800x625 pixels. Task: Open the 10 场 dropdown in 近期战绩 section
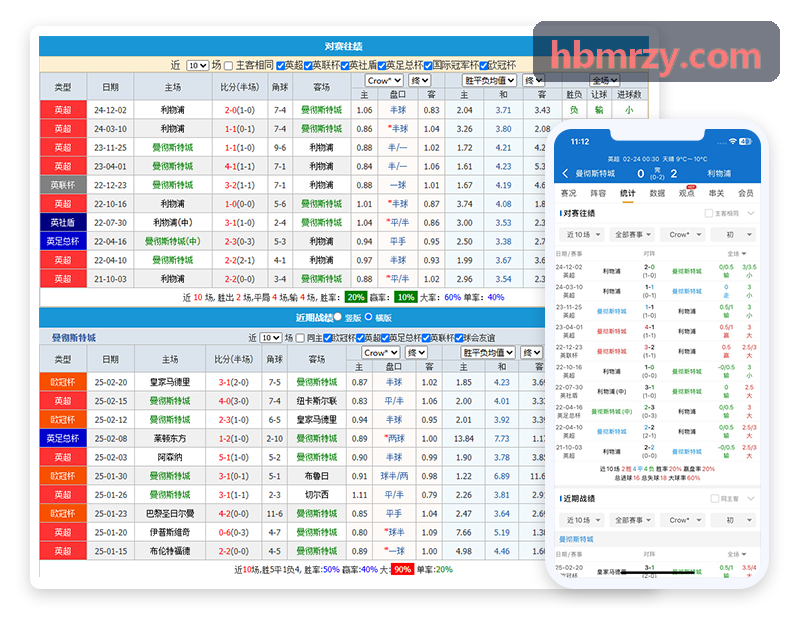[270, 338]
